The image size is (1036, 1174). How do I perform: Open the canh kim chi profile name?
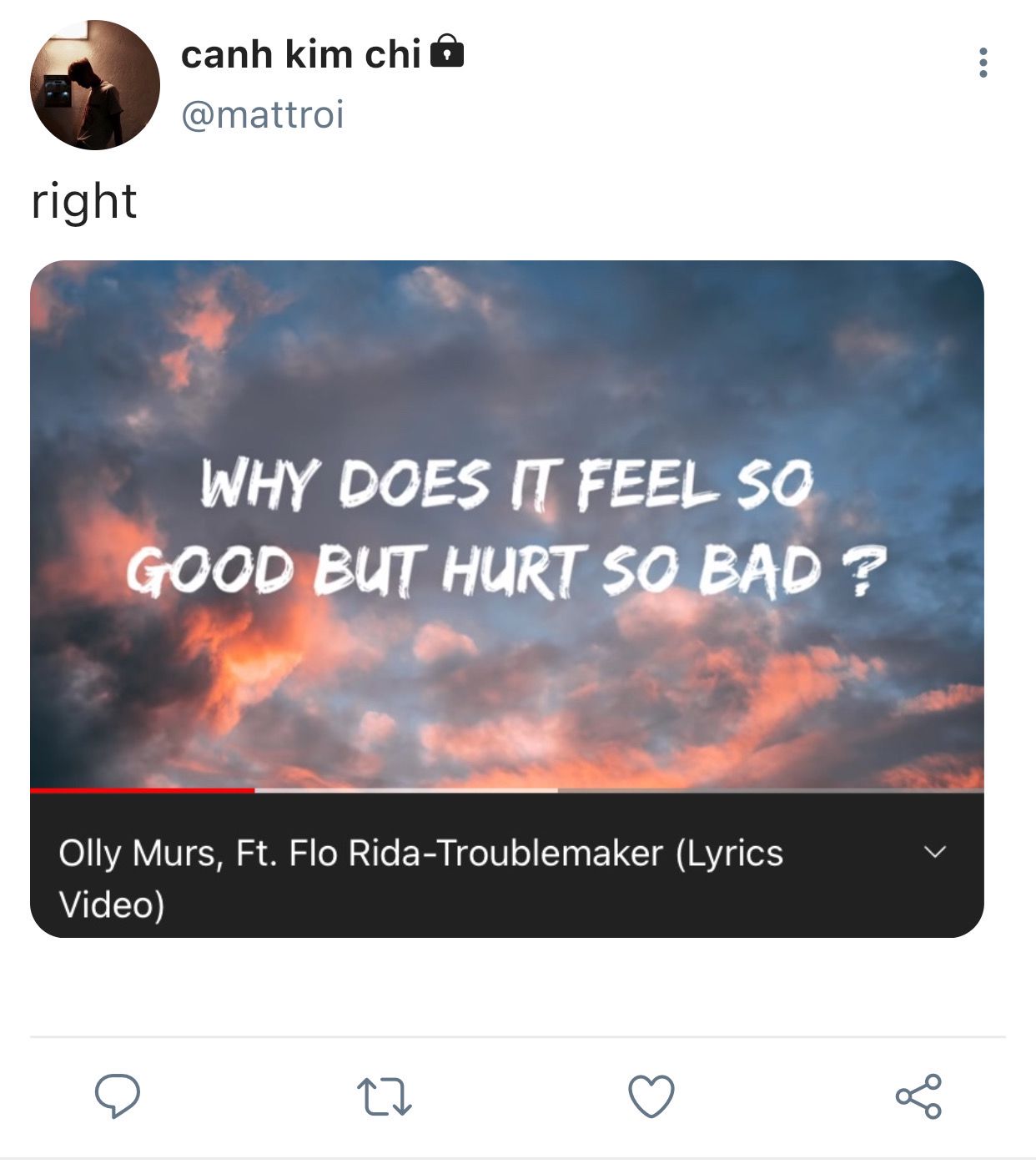click(x=300, y=55)
